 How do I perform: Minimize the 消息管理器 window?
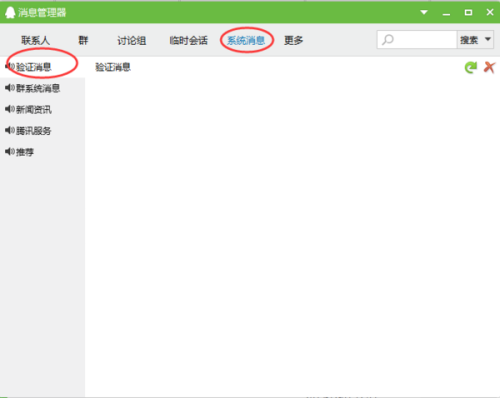(446, 14)
